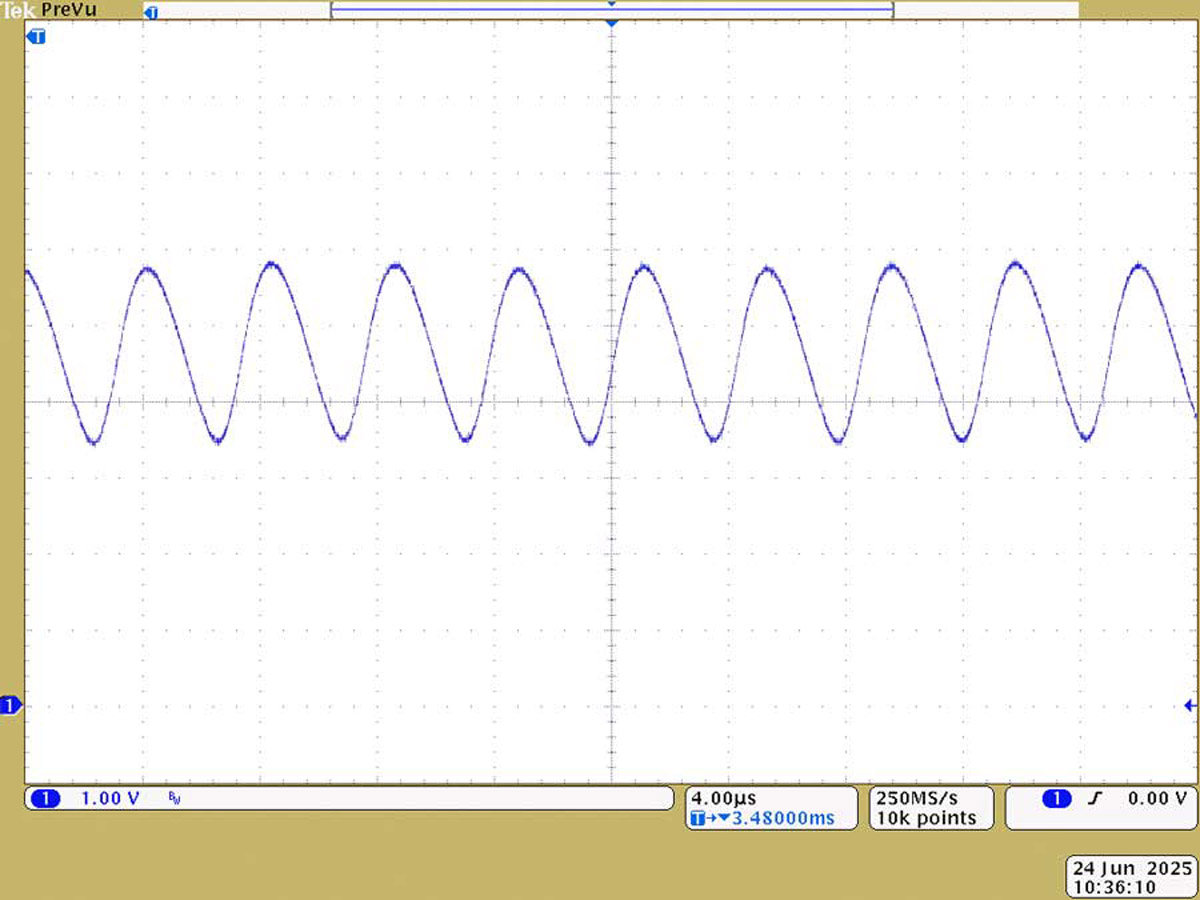Click the 1.00 V vertical scale readout
Screen dimensions: 1200x900
(111, 798)
